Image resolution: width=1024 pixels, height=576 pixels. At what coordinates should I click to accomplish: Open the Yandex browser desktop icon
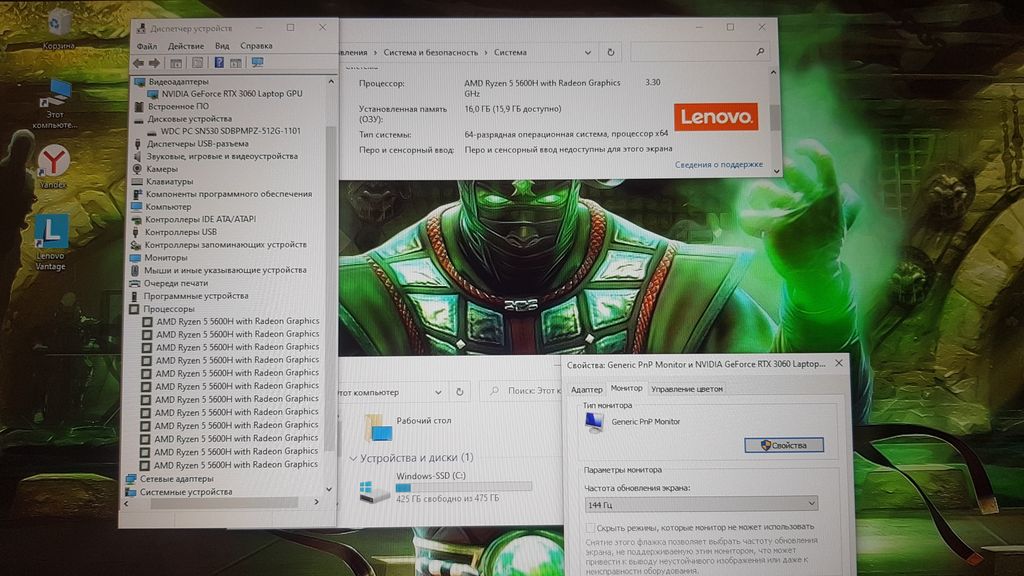[52, 160]
